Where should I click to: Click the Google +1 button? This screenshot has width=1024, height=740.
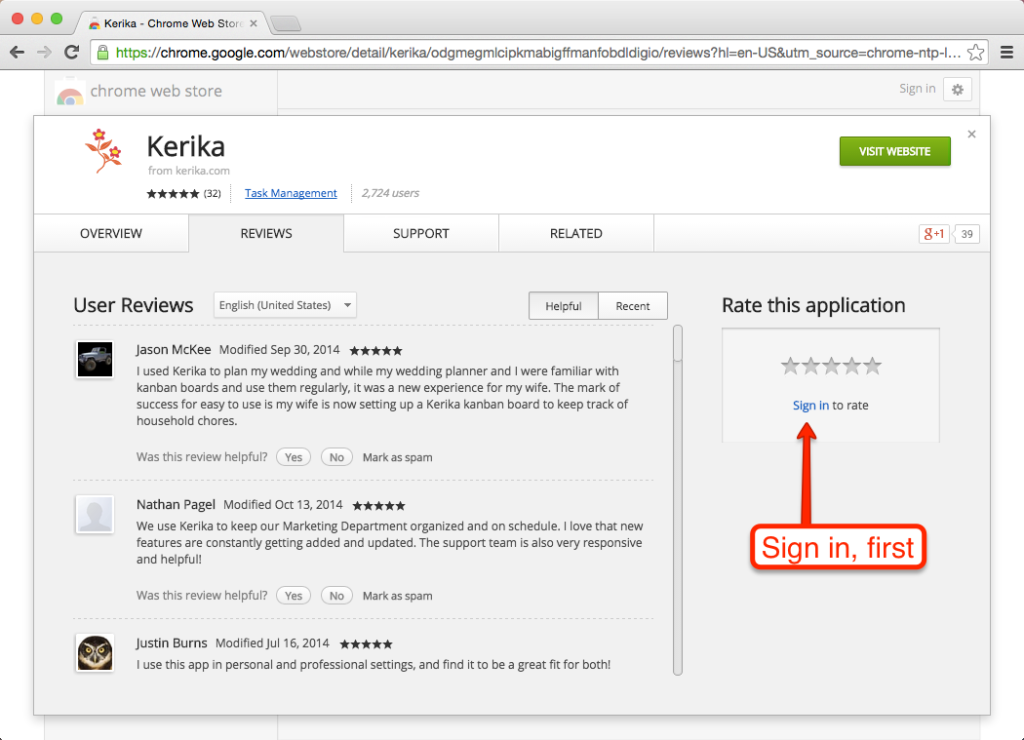pyautogui.click(x=934, y=234)
